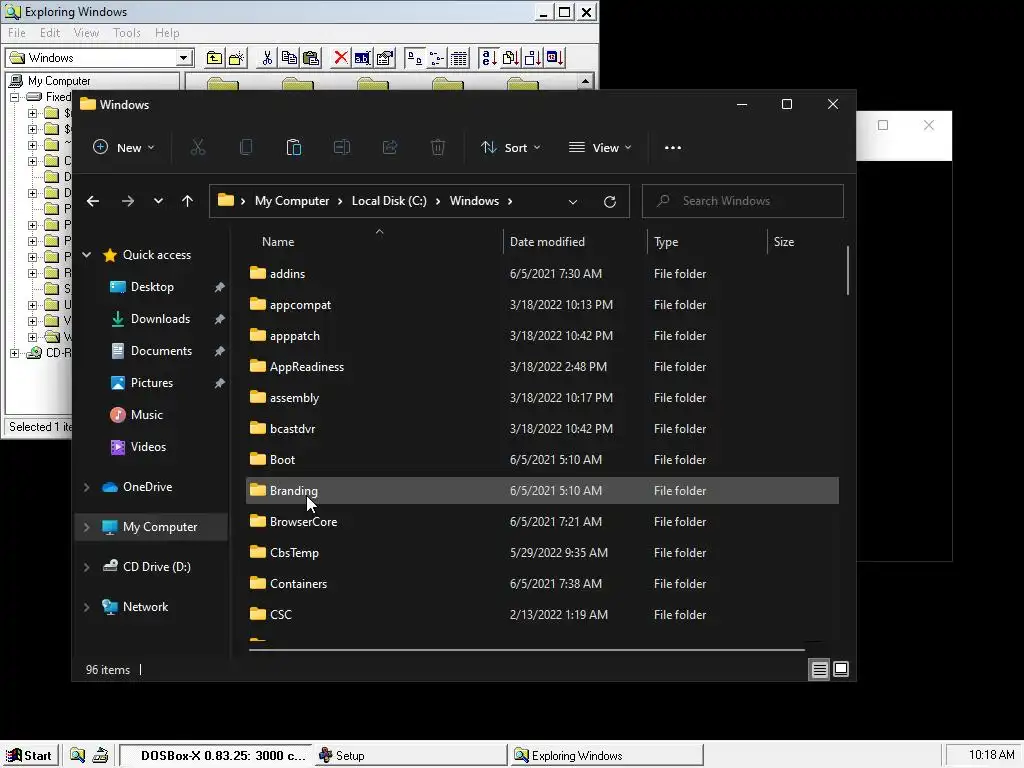Expand the CD-ROM tree node

(x=14, y=353)
